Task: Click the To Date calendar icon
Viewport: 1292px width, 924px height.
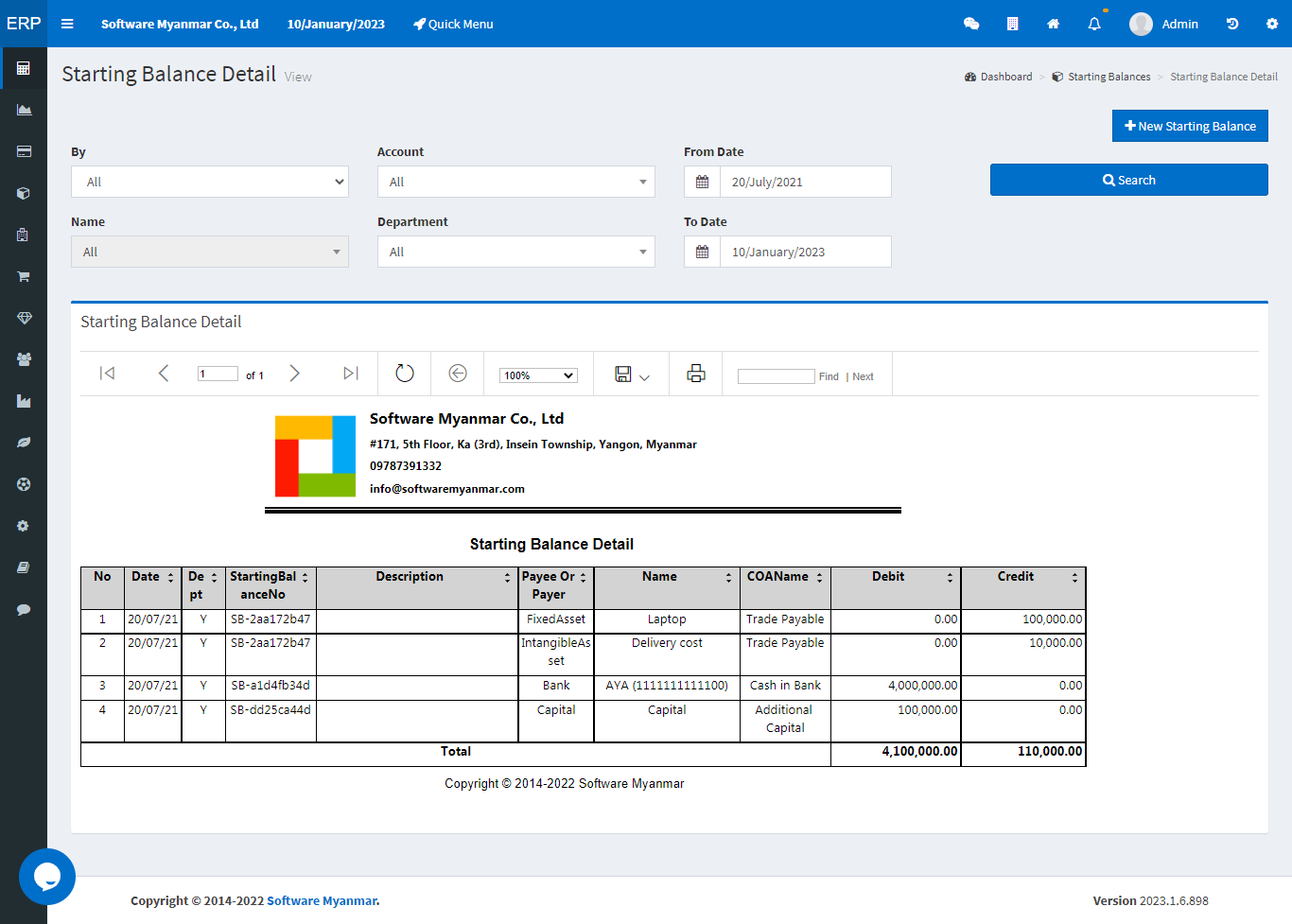Action: click(x=702, y=252)
